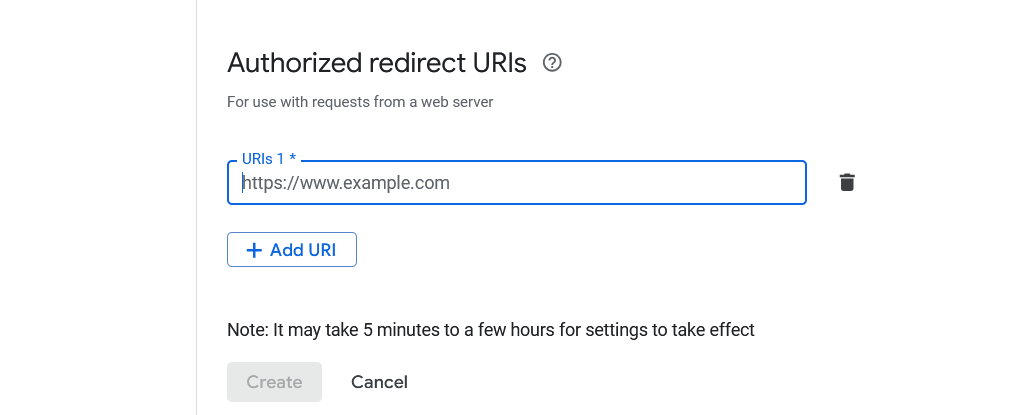Focus the URIs 1 text field
The image size is (1018, 415).
[x=516, y=183]
